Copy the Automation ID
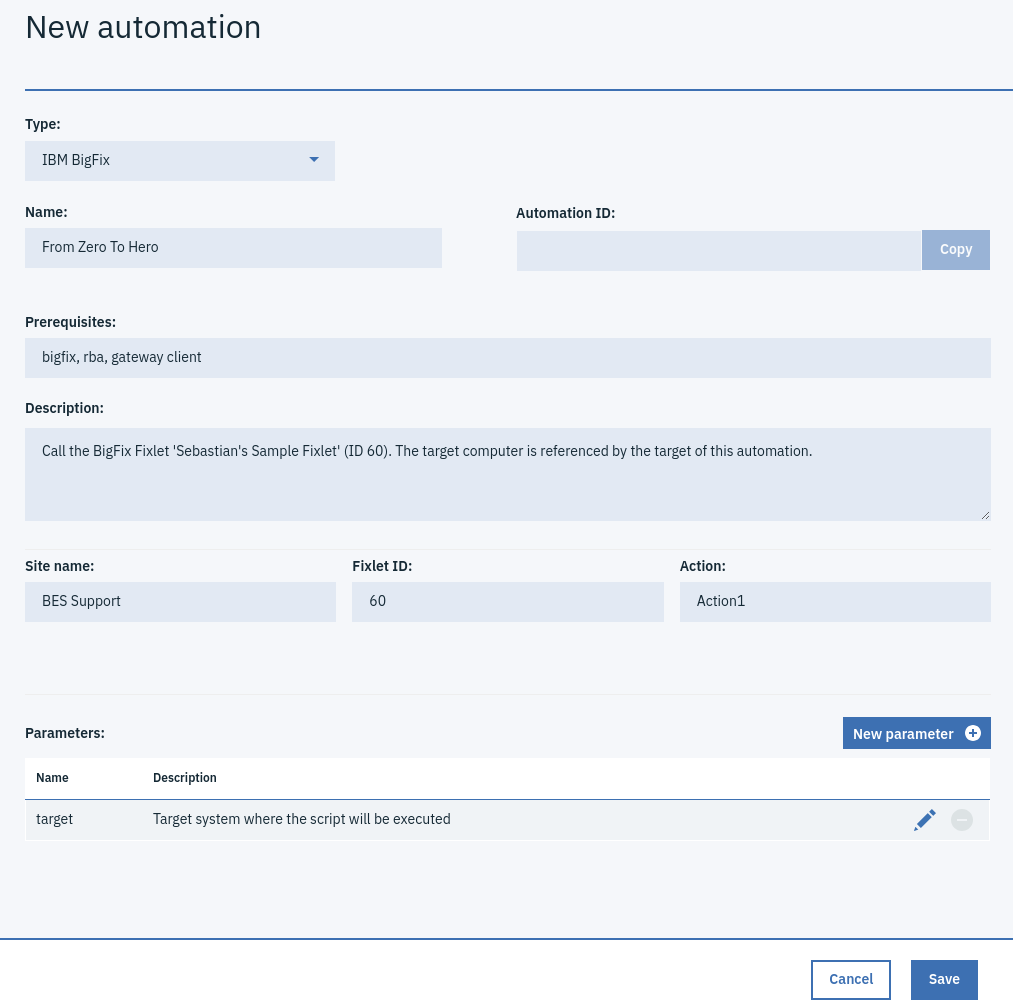Screen dimensions: 1013x1007 (x=956, y=250)
